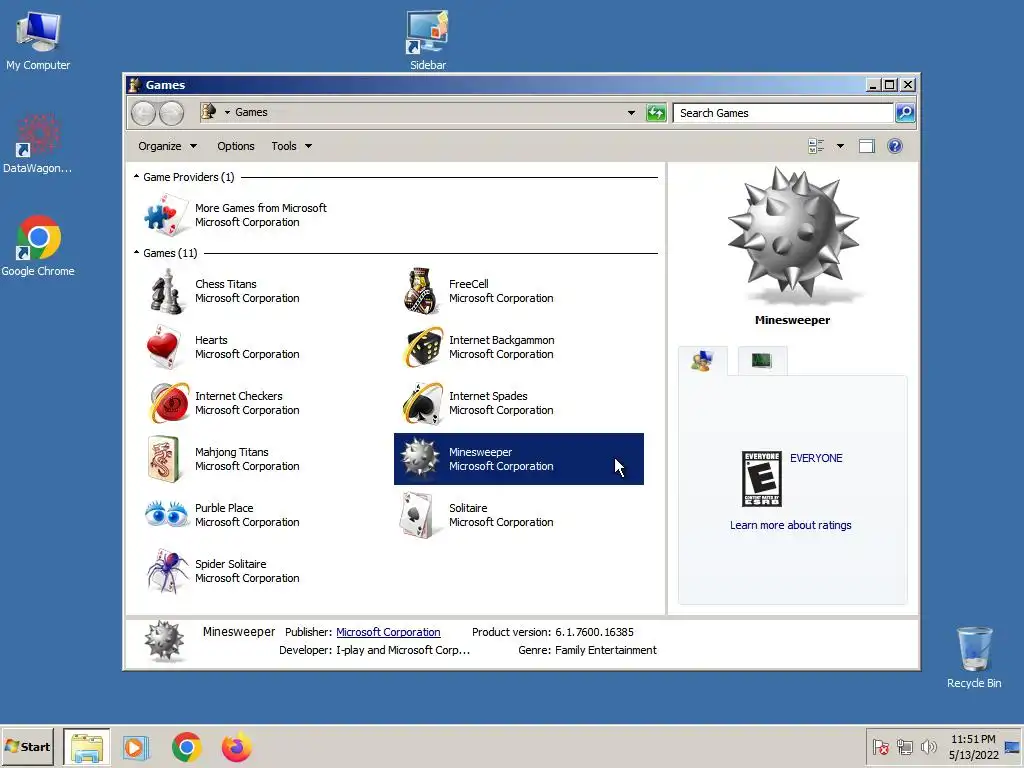Click Learn more about ratings link
Screen dimensions: 1024x768
pos(790,525)
